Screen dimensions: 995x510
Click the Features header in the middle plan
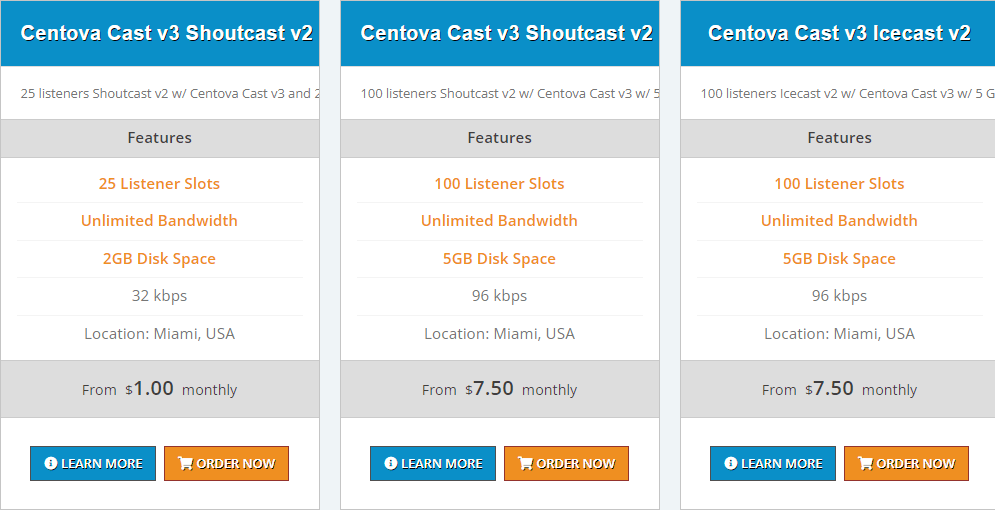[499, 138]
